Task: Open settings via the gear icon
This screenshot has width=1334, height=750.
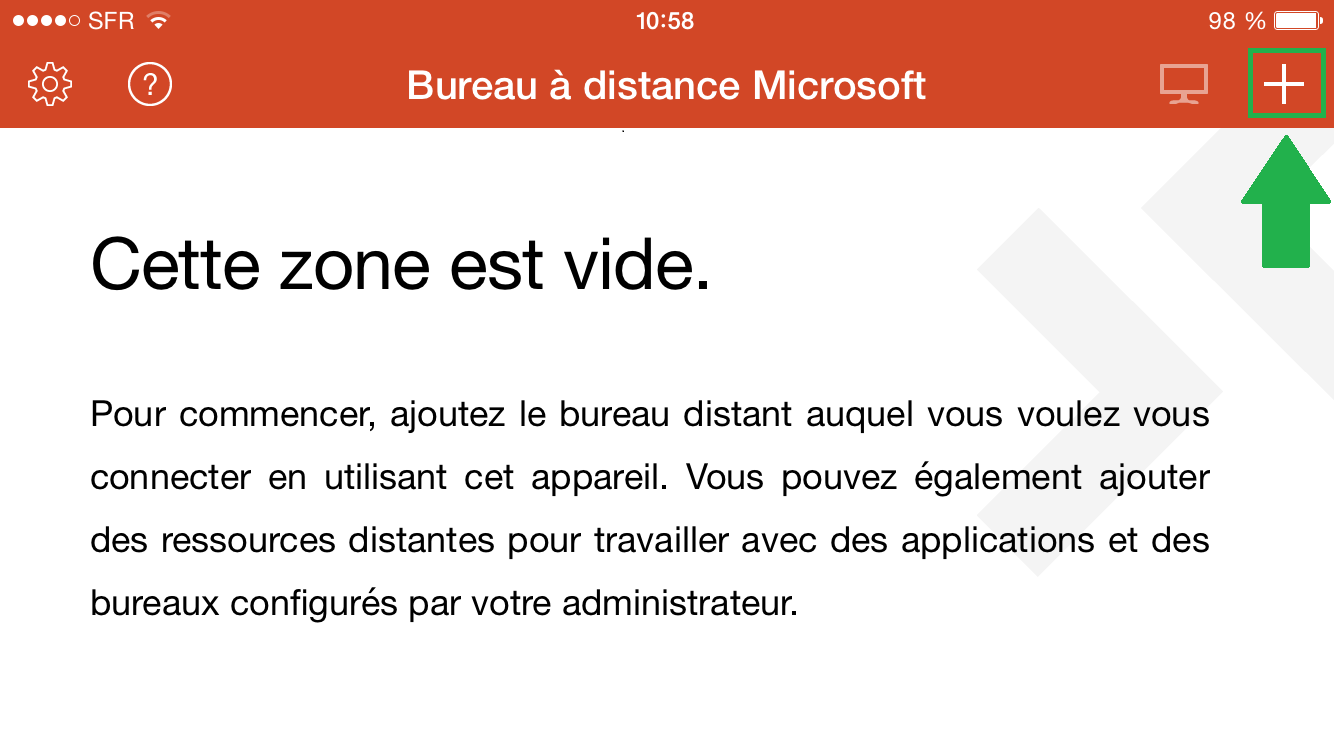Action: [49, 85]
